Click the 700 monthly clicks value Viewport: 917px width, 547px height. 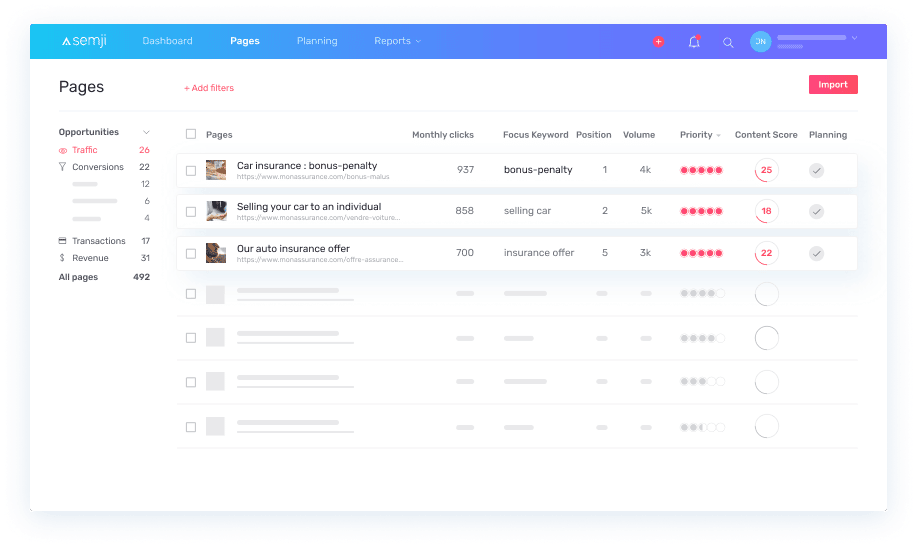(x=465, y=253)
